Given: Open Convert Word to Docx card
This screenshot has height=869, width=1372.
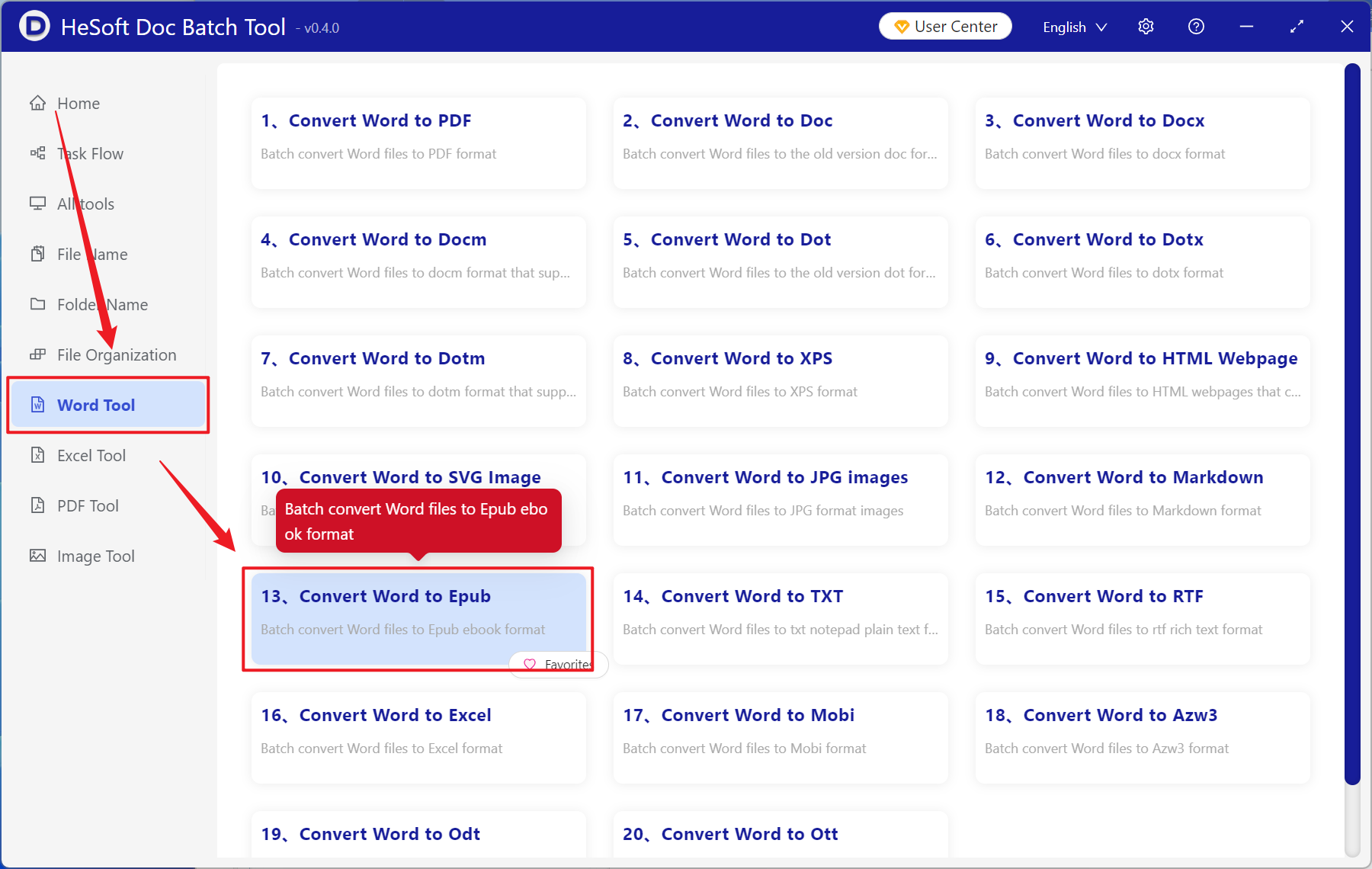Looking at the screenshot, I should click(x=1143, y=143).
